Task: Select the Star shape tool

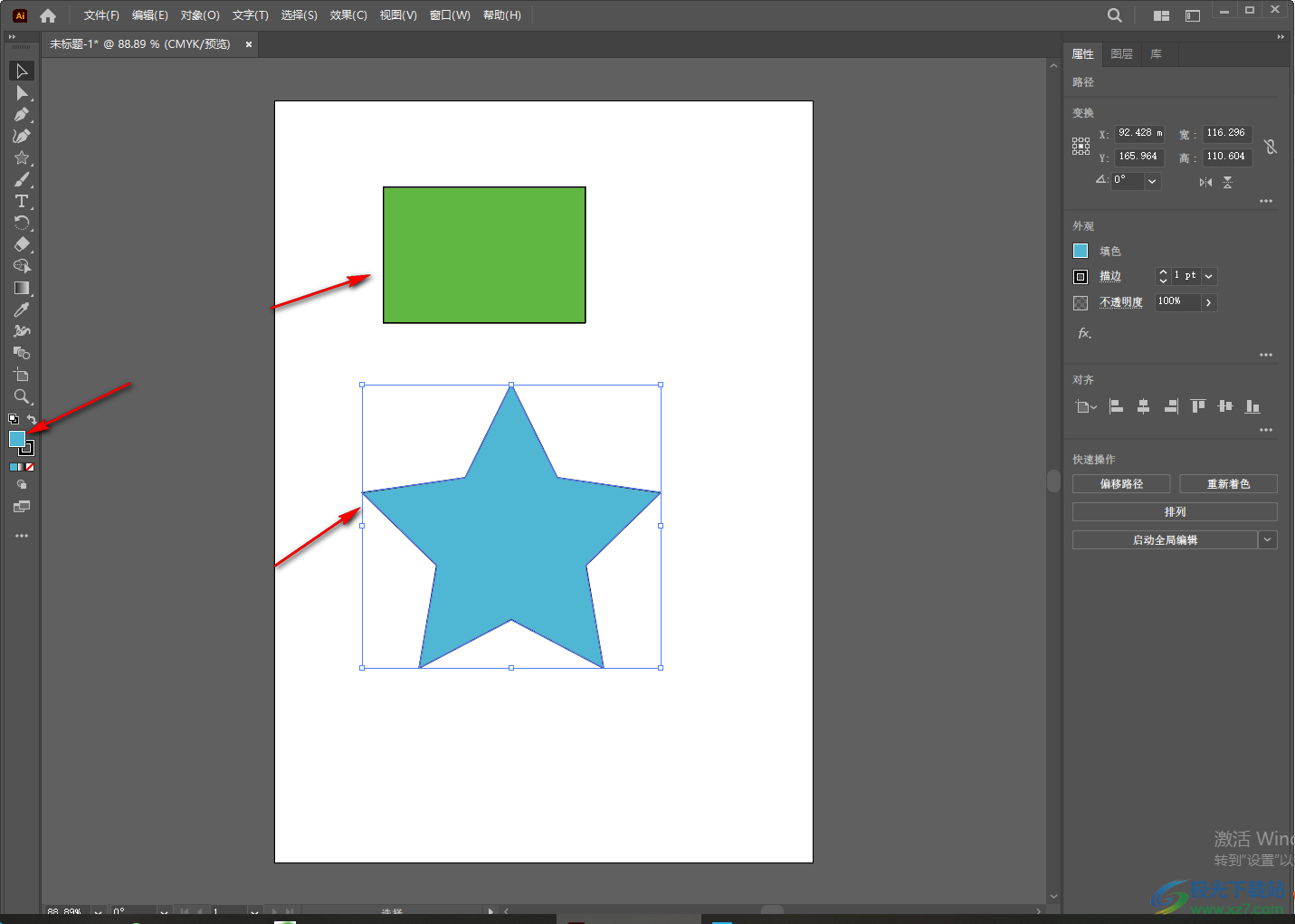Action: (x=22, y=157)
